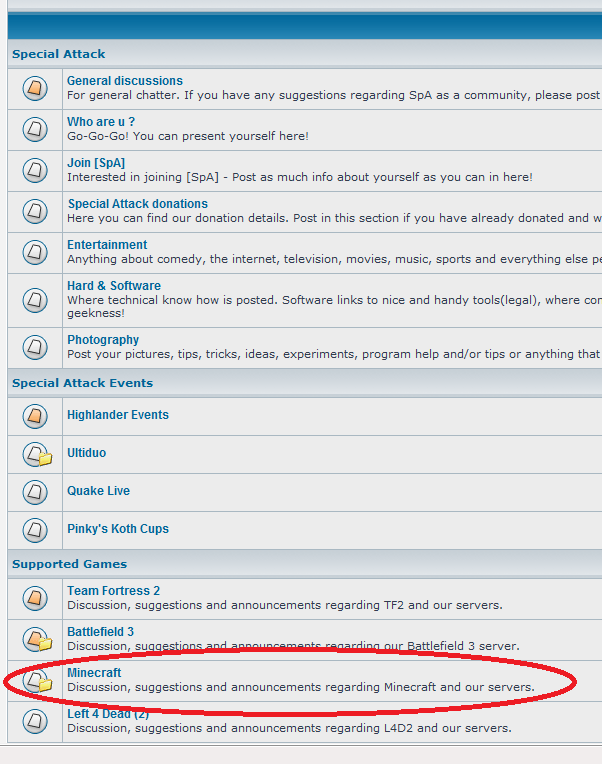Click the Minecraft servers description text
602x764 pixels.
301,687
